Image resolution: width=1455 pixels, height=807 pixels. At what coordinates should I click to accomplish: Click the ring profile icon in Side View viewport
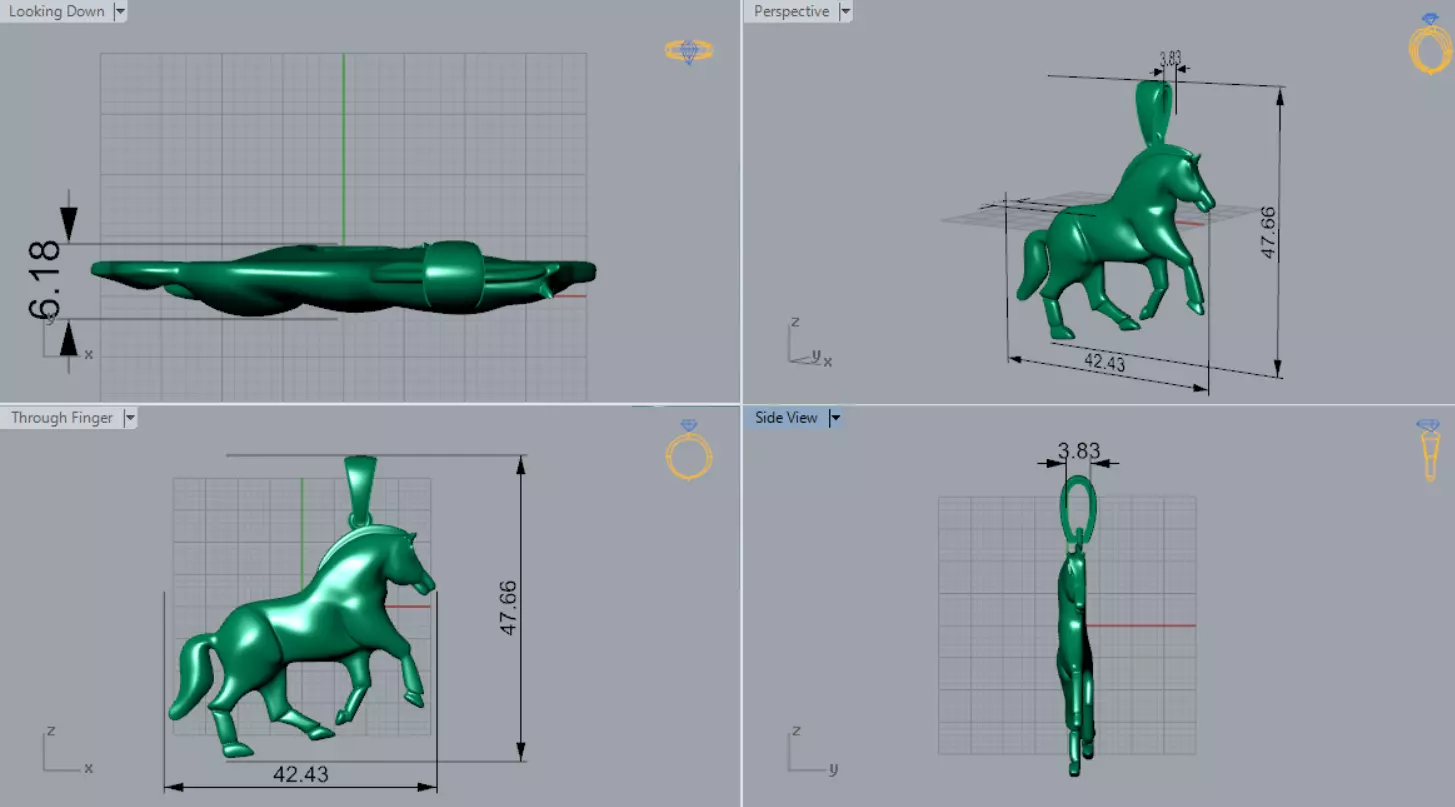[x=1428, y=450]
